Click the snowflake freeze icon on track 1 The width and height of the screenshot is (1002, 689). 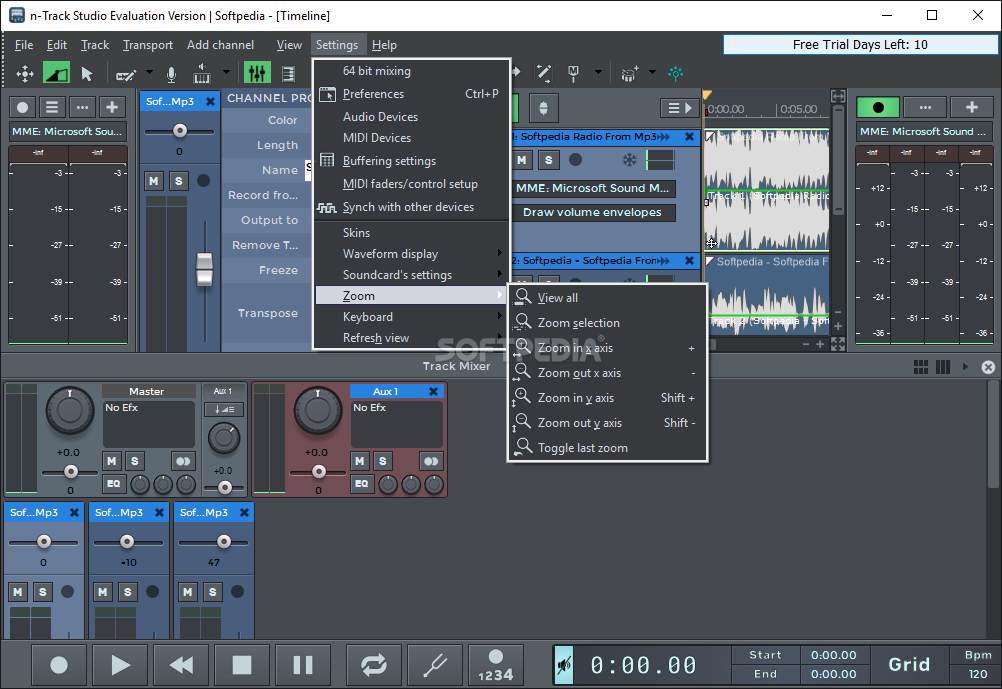coord(629,160)
